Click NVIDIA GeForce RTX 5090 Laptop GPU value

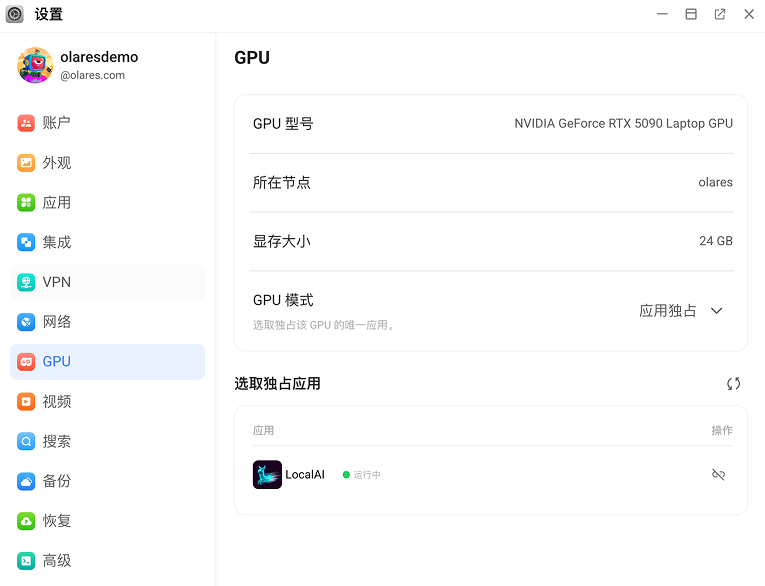click(624, 123)
